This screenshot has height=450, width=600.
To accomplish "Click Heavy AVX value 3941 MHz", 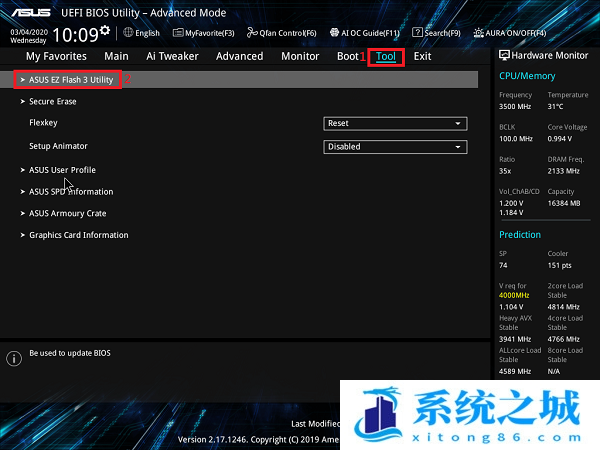I will [x=515, y=339].
